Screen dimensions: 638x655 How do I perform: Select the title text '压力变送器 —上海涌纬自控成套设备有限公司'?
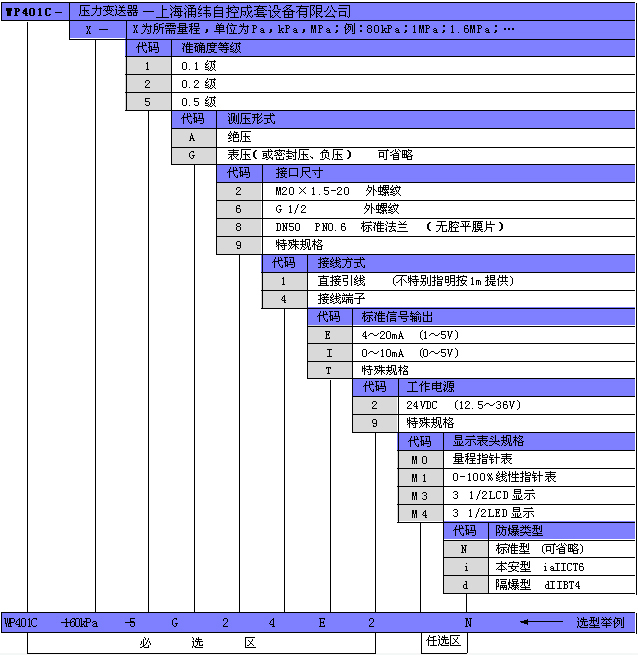[x=215, y=12]
